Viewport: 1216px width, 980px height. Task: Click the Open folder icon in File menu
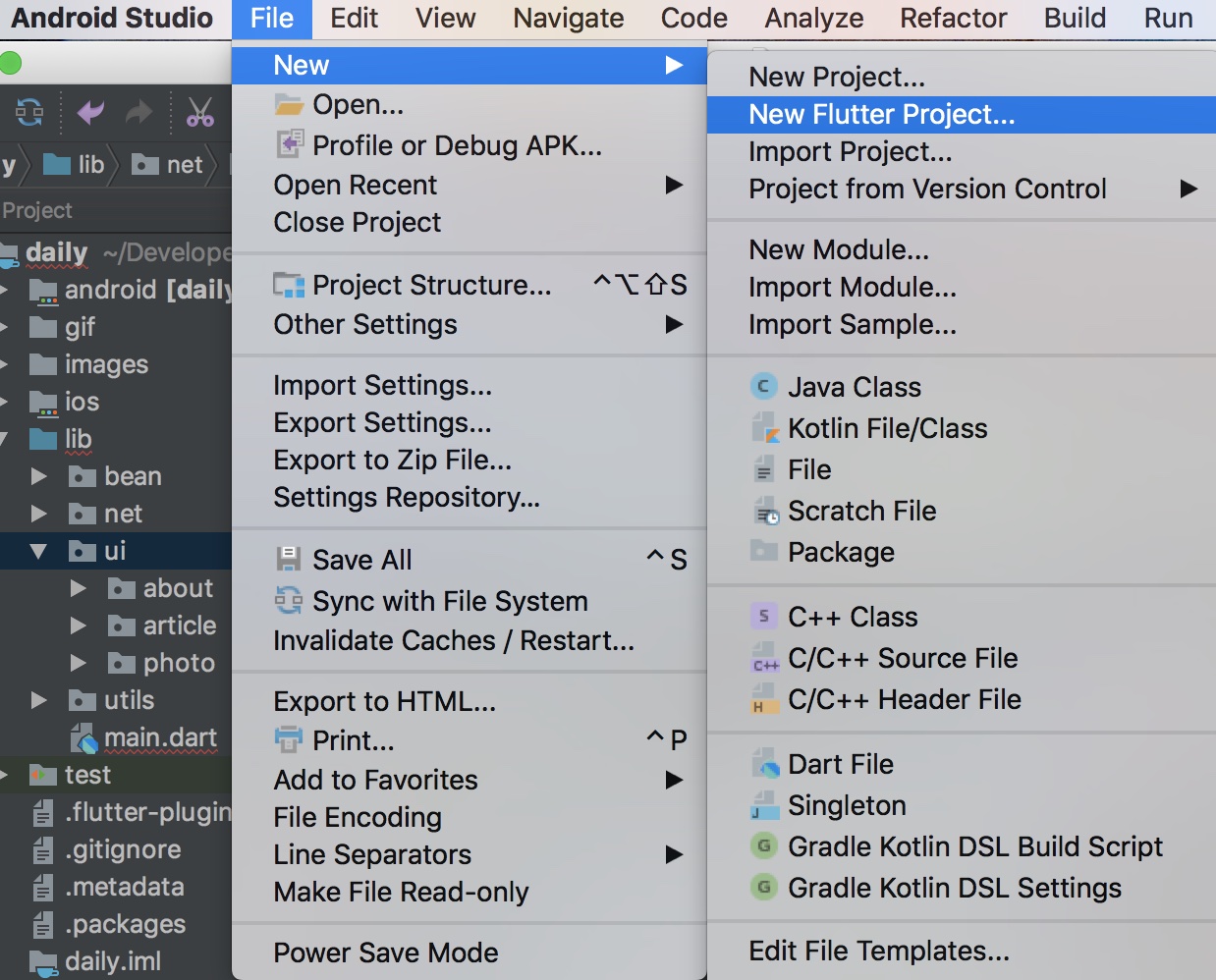289,104
